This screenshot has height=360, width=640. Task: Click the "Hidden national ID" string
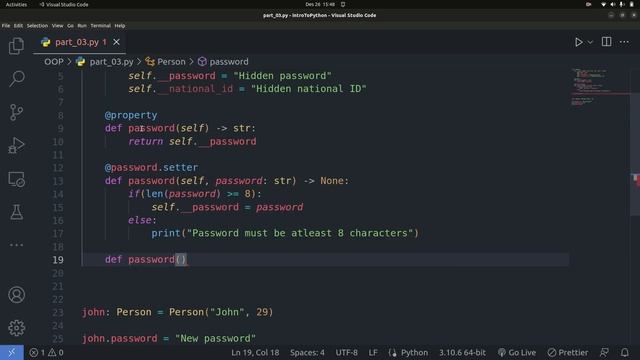coord(309,89)
